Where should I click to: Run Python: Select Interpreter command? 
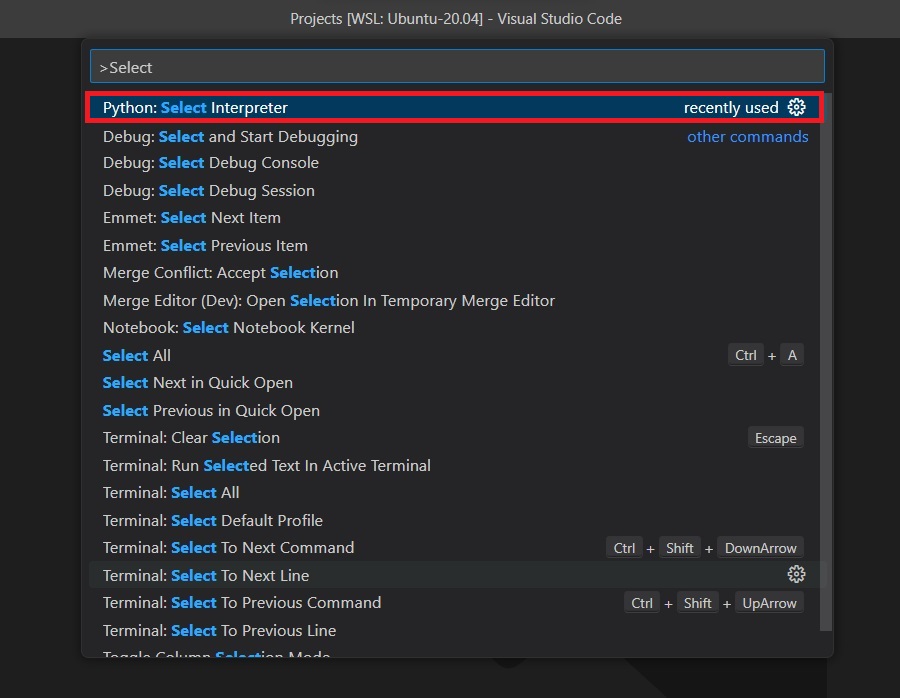pyautogui.click(x=455, y=107)
